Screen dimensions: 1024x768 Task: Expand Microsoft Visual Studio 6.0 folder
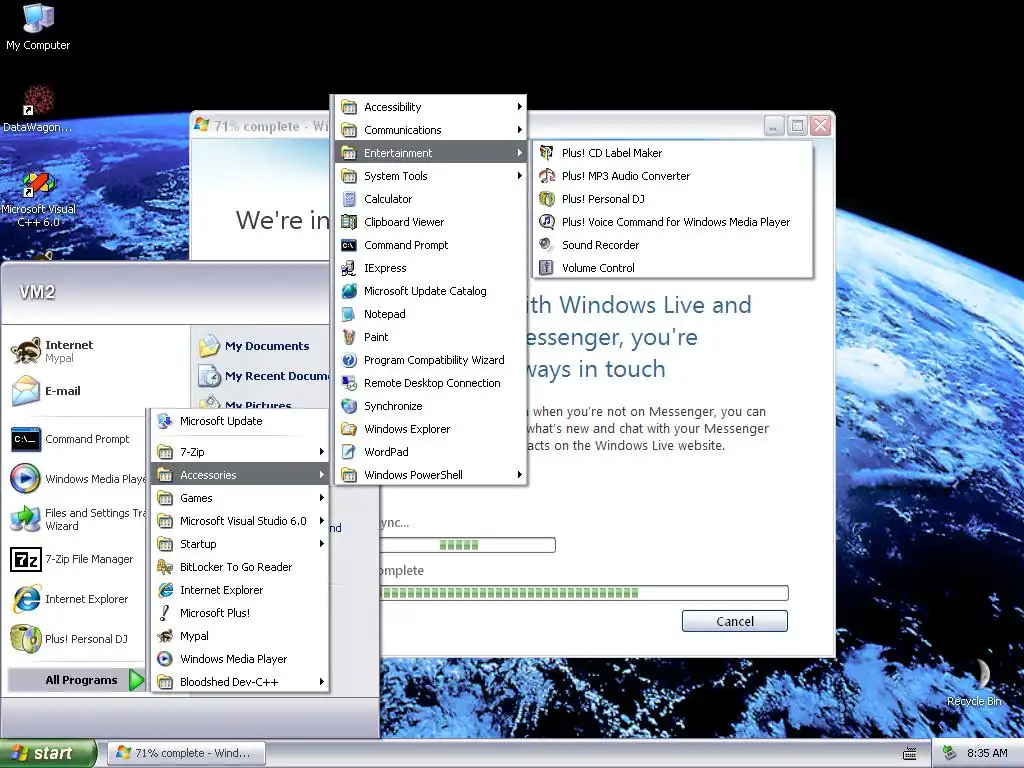240,521
